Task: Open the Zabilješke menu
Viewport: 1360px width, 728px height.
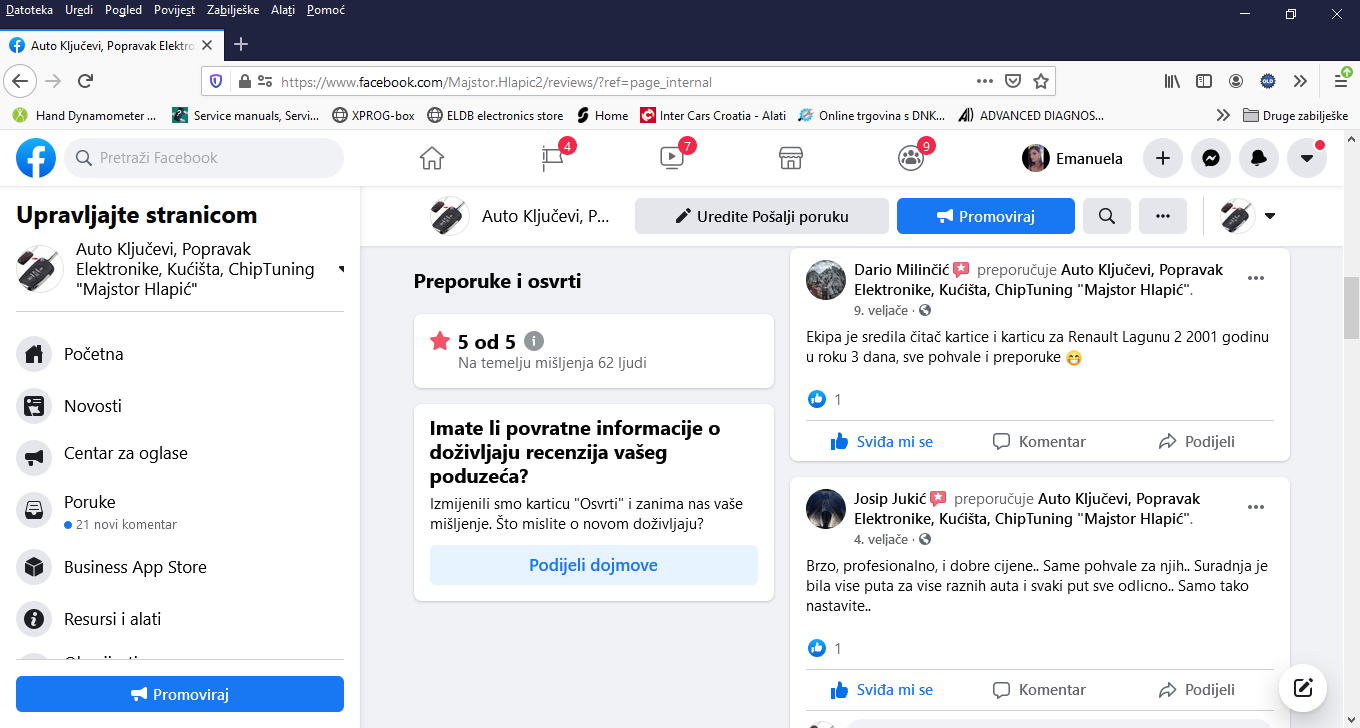Action: coord(233,10)
